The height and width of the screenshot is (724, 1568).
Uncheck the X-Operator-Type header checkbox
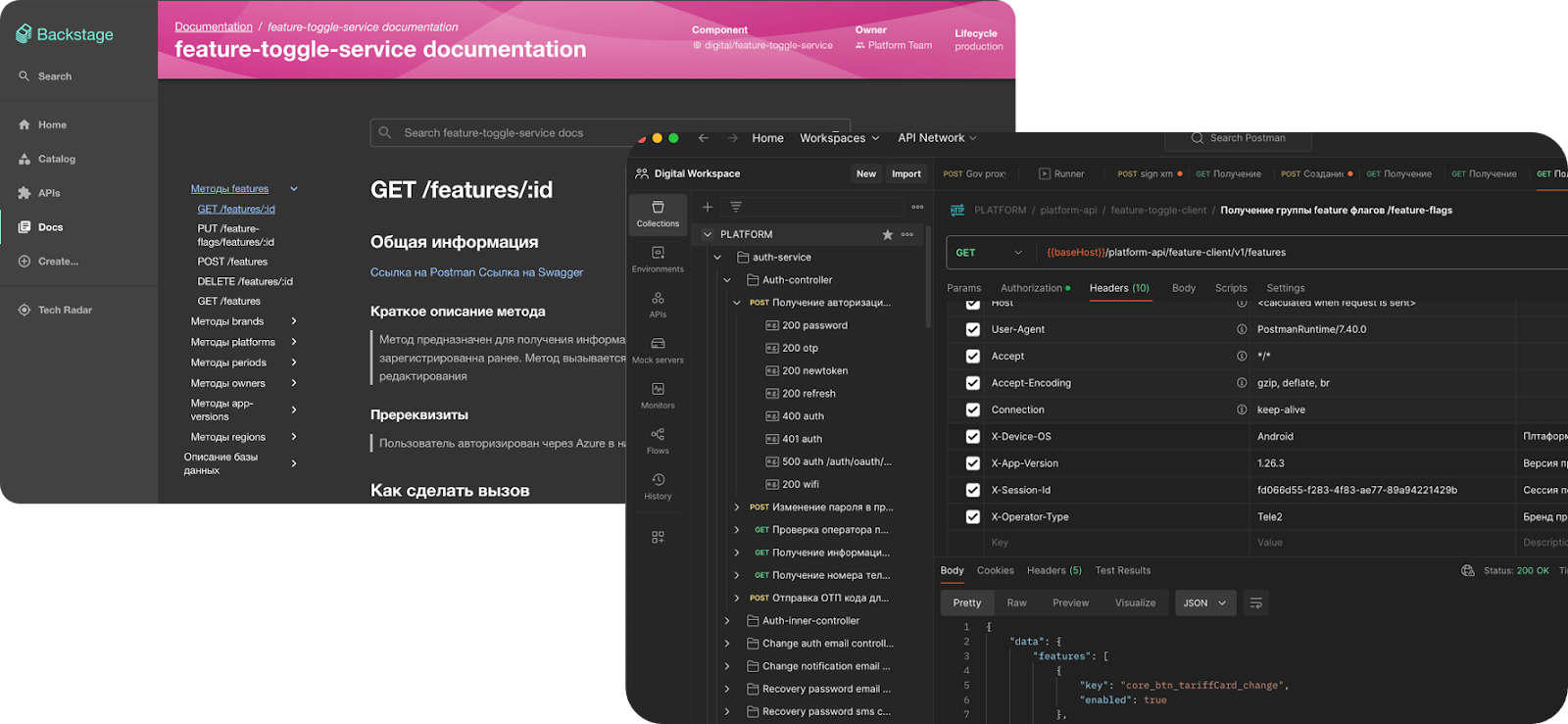point(973,517)
